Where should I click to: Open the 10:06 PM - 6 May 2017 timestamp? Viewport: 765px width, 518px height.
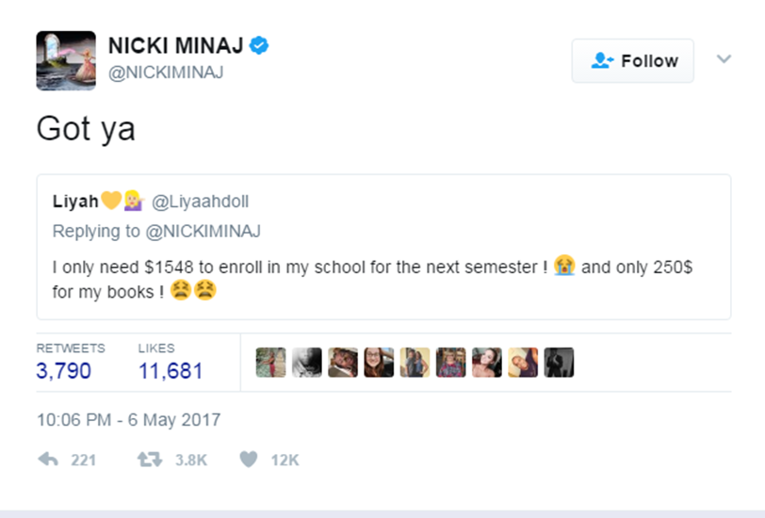(129, 420)
